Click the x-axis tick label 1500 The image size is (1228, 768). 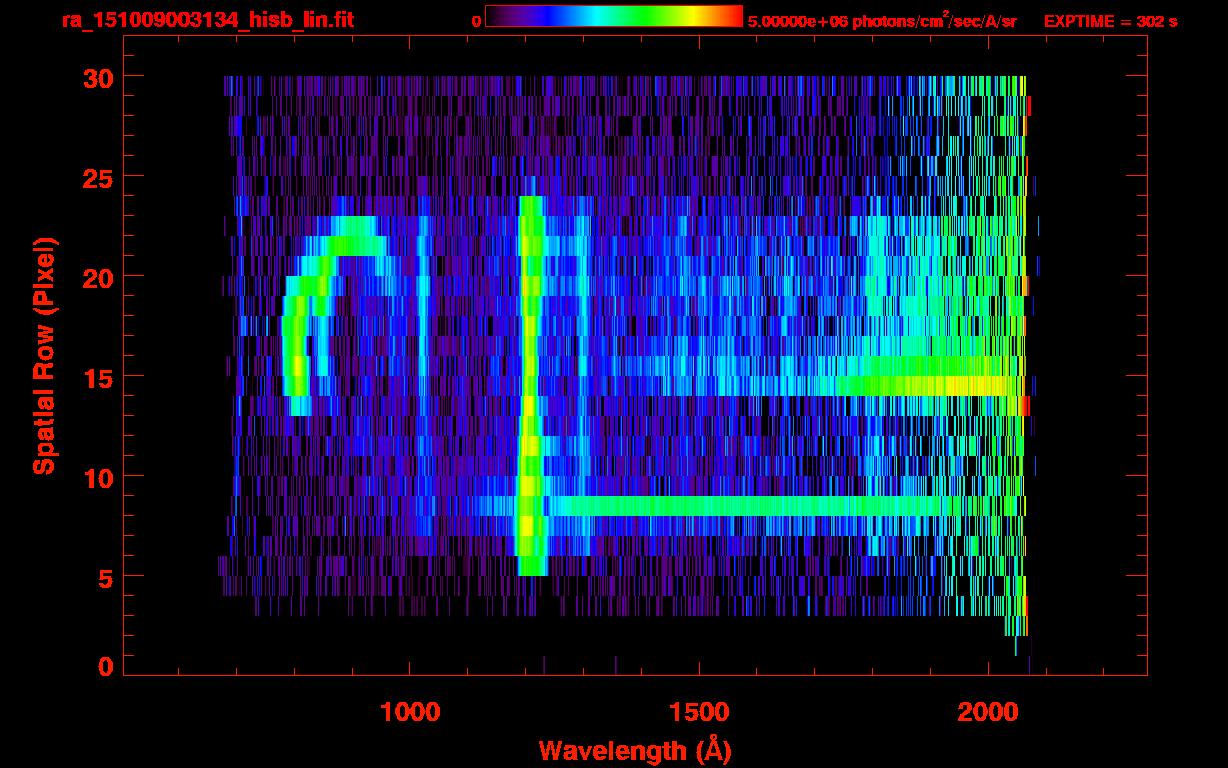[x=698, y=711]
